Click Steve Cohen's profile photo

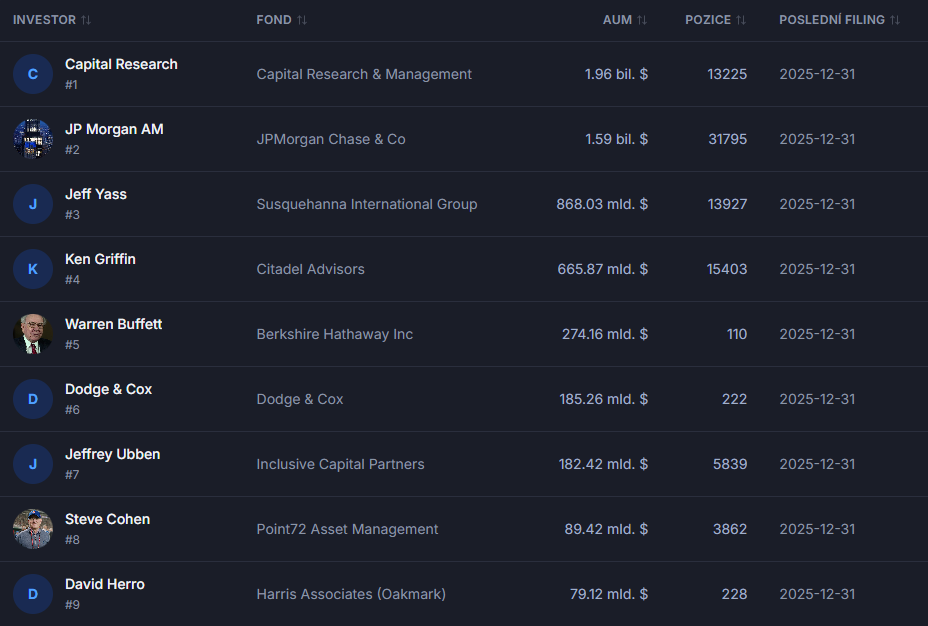tap(33, 529)
